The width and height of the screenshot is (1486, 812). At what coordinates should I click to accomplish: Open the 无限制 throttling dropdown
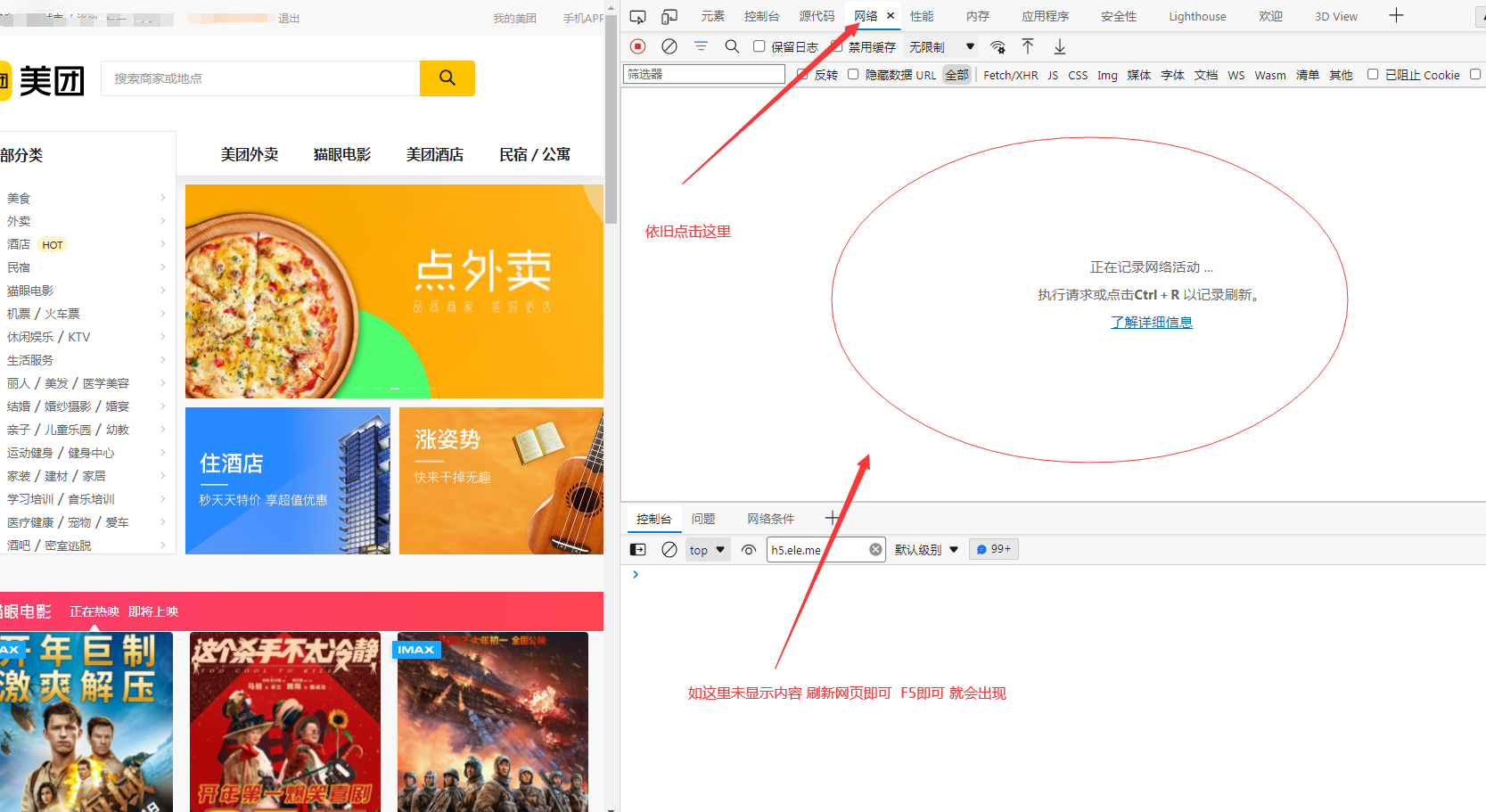[941, 47]
